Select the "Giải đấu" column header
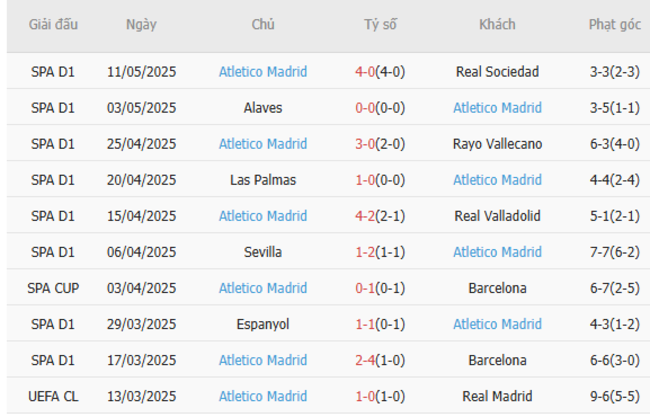Viewport: 650px width, 417px height. click(53, 25)
